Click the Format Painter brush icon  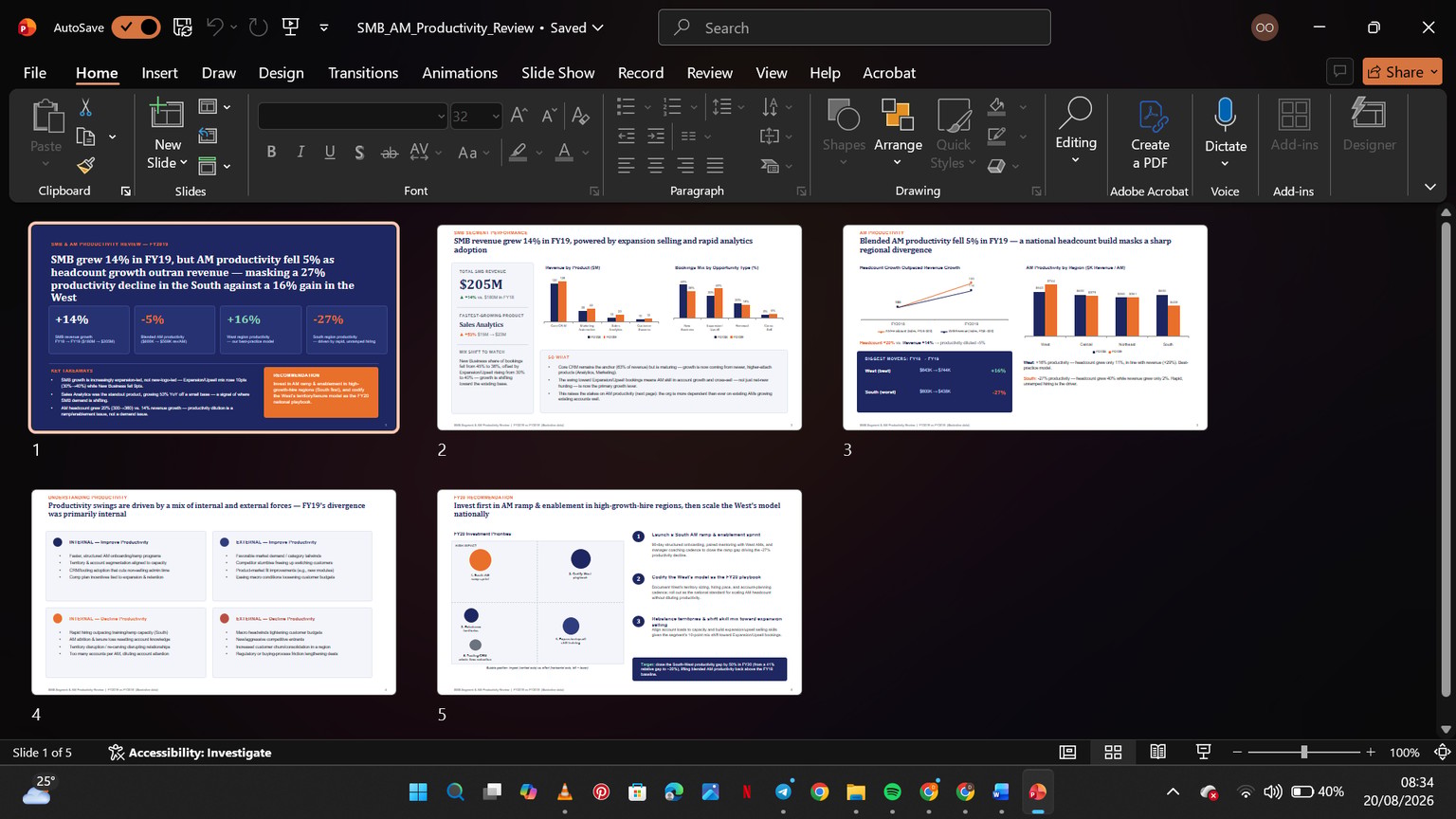point(85,166)
